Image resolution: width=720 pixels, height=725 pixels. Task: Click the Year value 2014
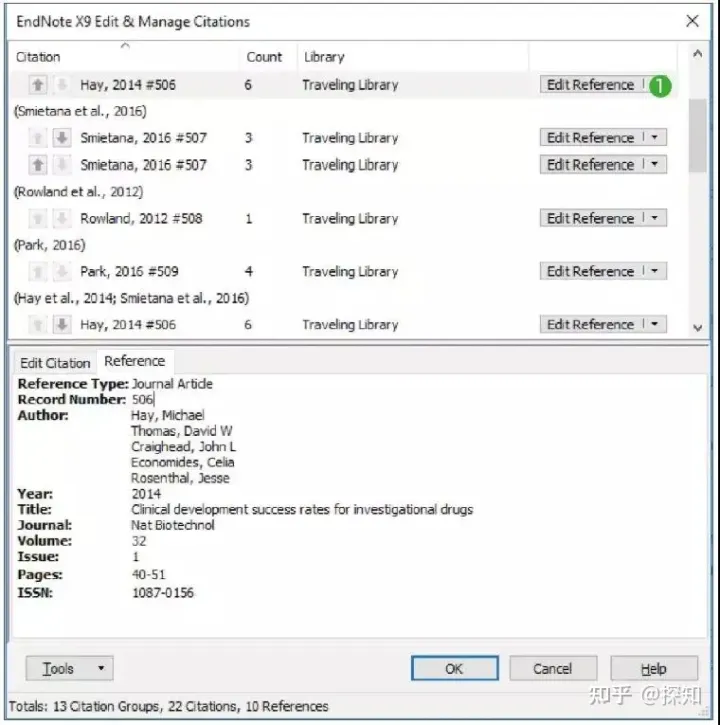point(147,494)
